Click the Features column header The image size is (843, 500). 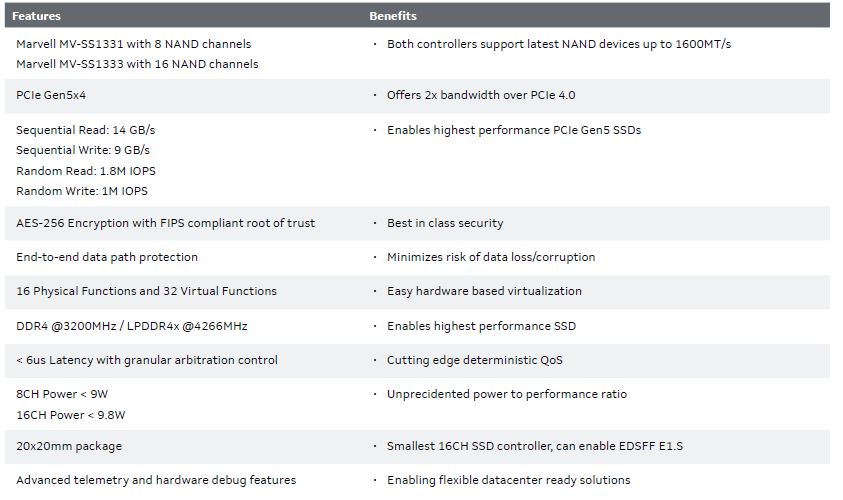pyautogui.click(x=36, y=16)
